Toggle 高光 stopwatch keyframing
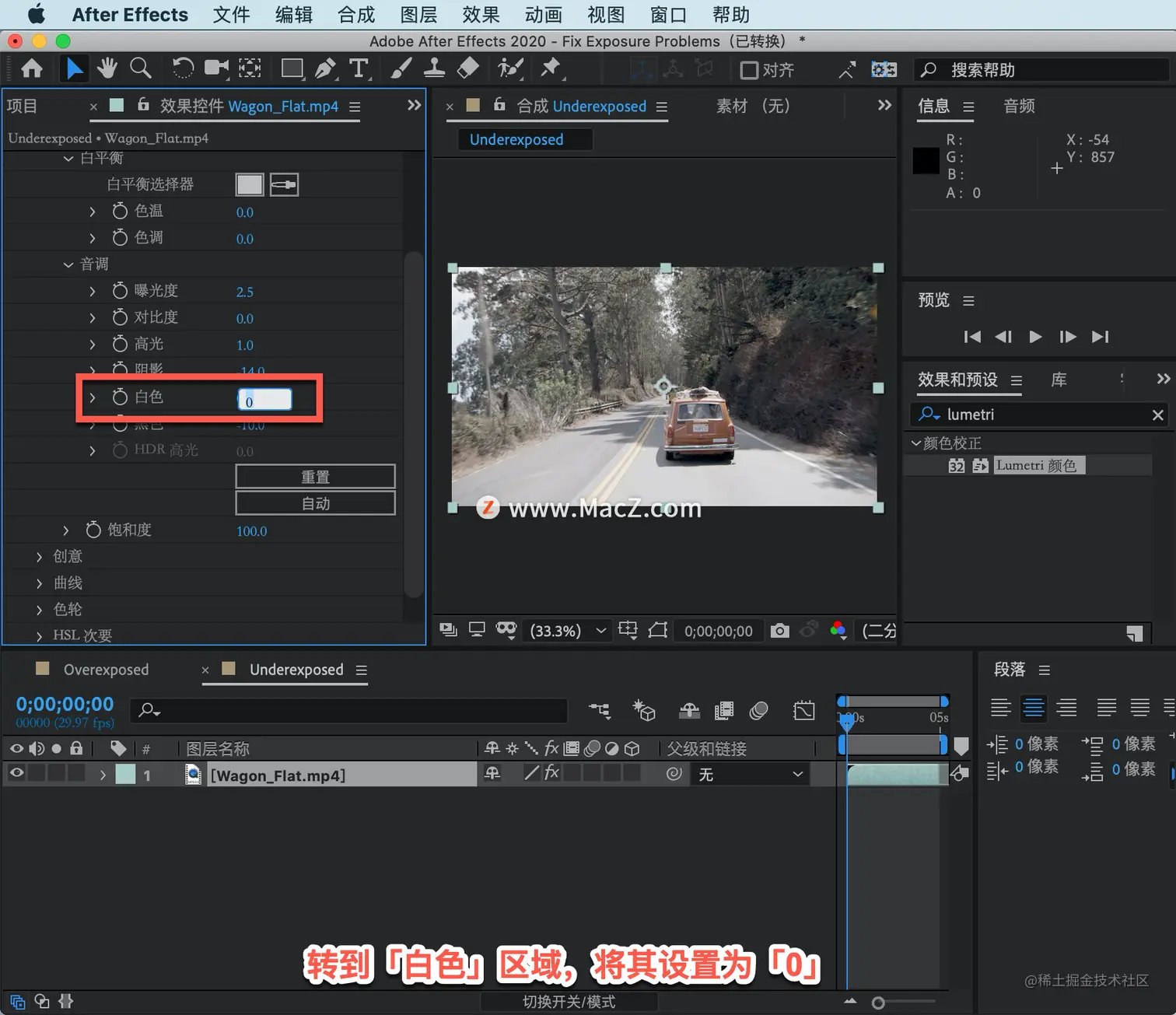 point(120,344)
